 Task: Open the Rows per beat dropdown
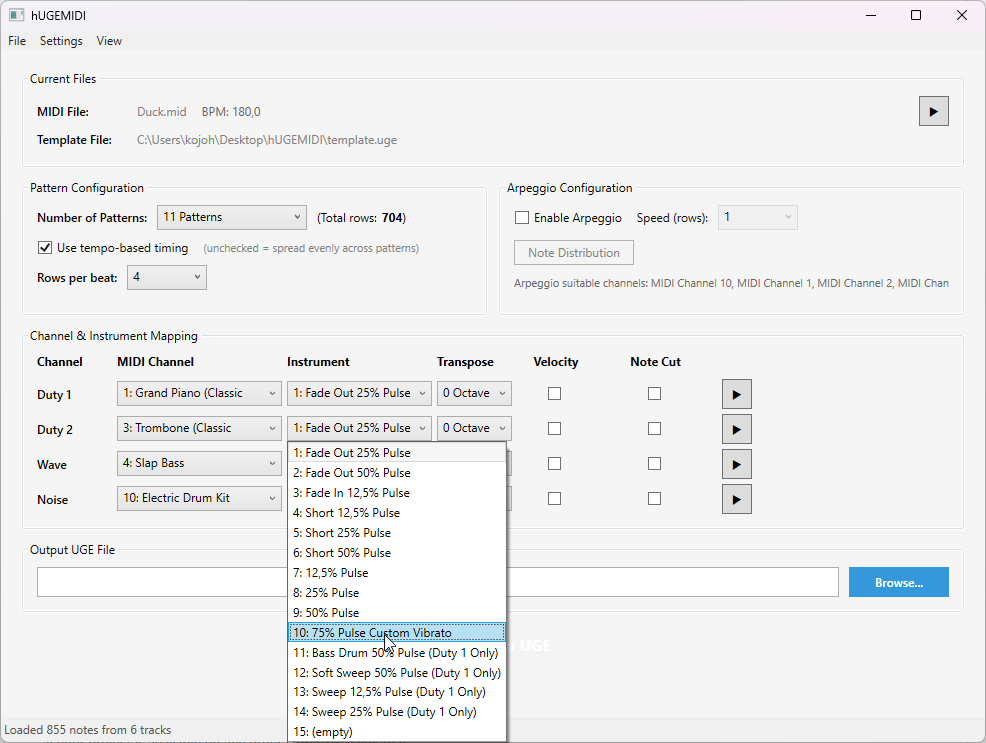click(167, 277)
